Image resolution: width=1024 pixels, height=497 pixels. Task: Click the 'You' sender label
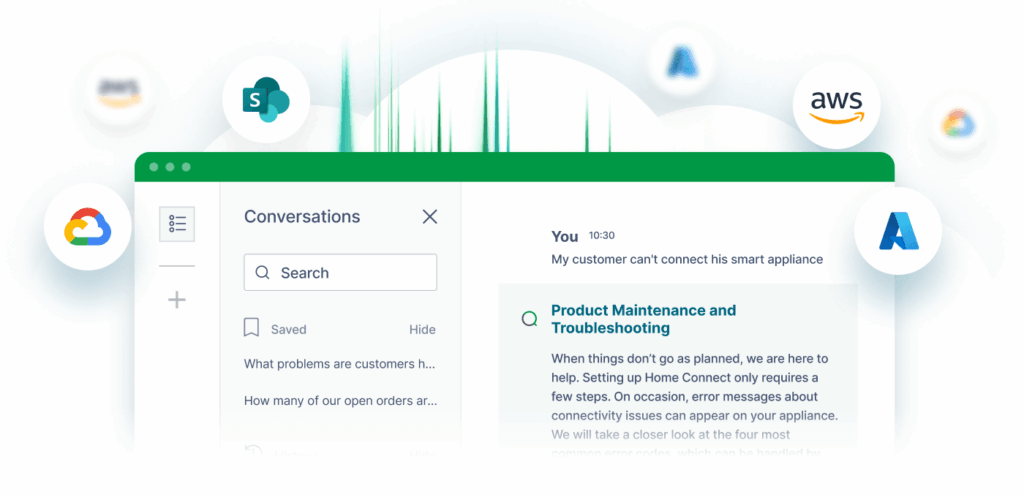point(565,236)
